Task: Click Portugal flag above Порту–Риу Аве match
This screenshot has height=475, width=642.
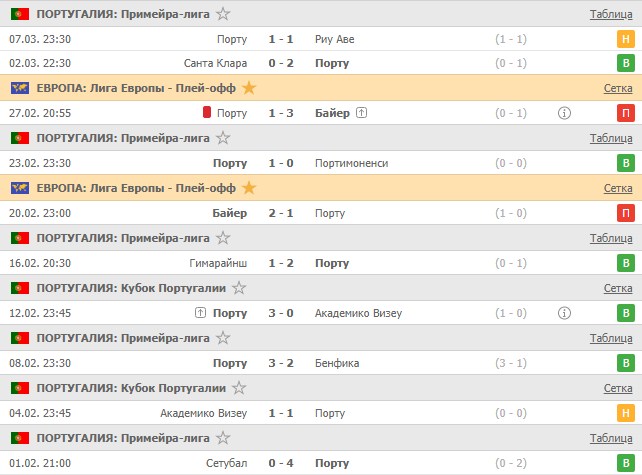Action: pyautogui.click(x=19, y=14)
